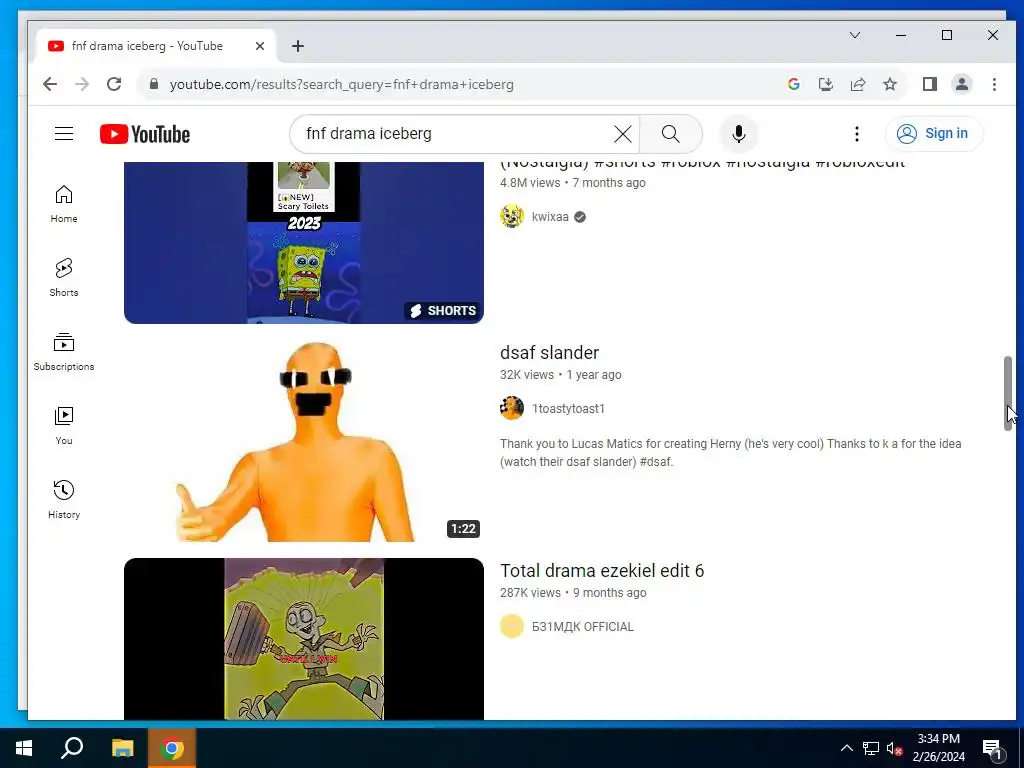Click the kwixaa channel avatar
The image size is (1024, 768).
512,217
